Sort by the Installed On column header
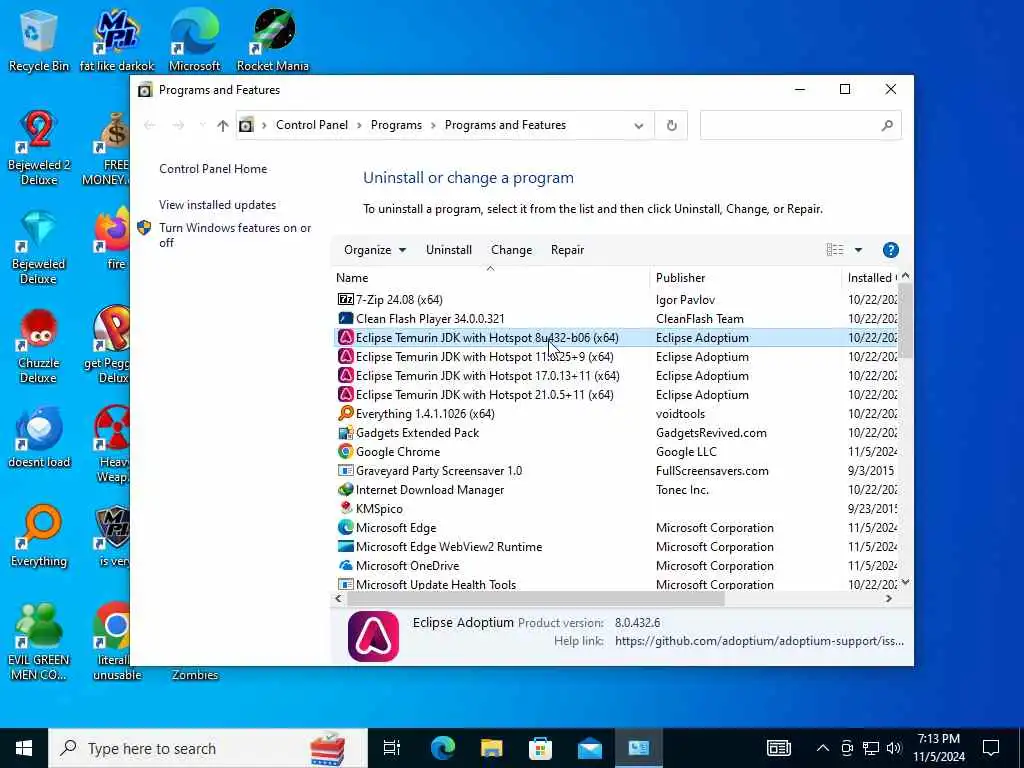This screenshot has width=1024, height=768. (x=871, y=278)
